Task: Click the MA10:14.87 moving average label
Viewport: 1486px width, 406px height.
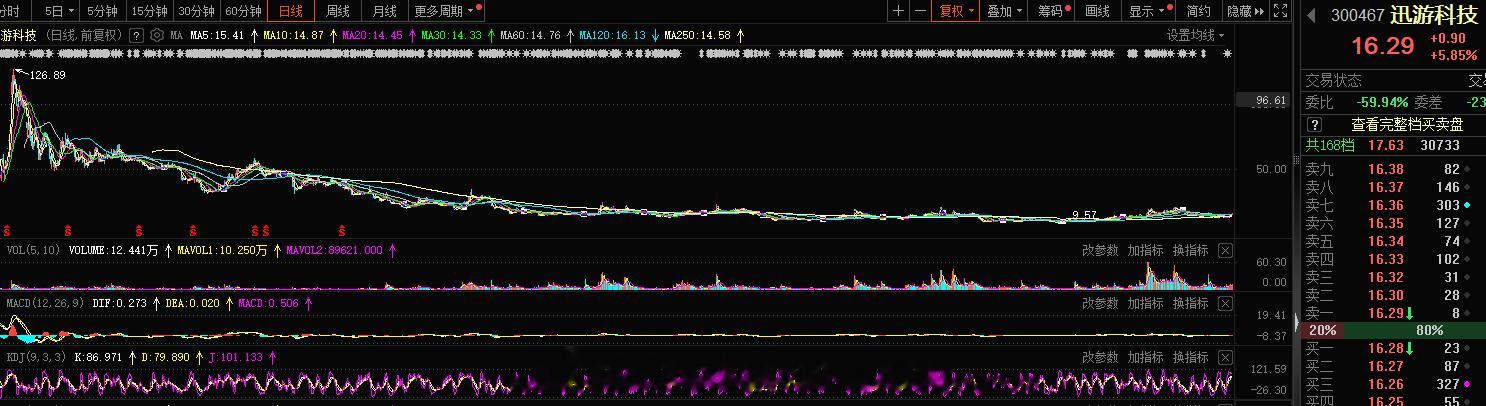Action: (294, 35)
